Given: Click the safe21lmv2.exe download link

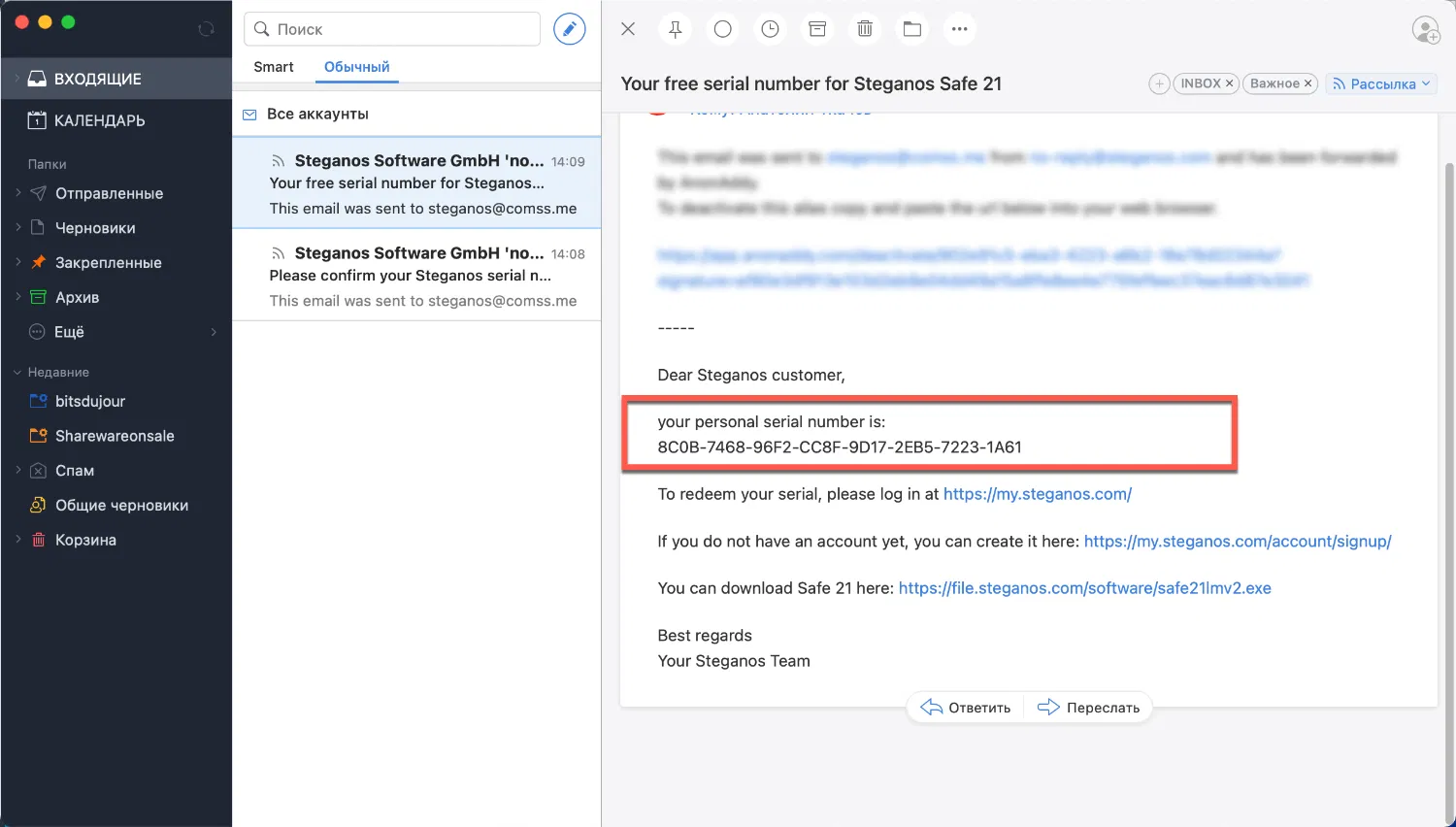Looking at the screenshot, I should point(1085,588).
